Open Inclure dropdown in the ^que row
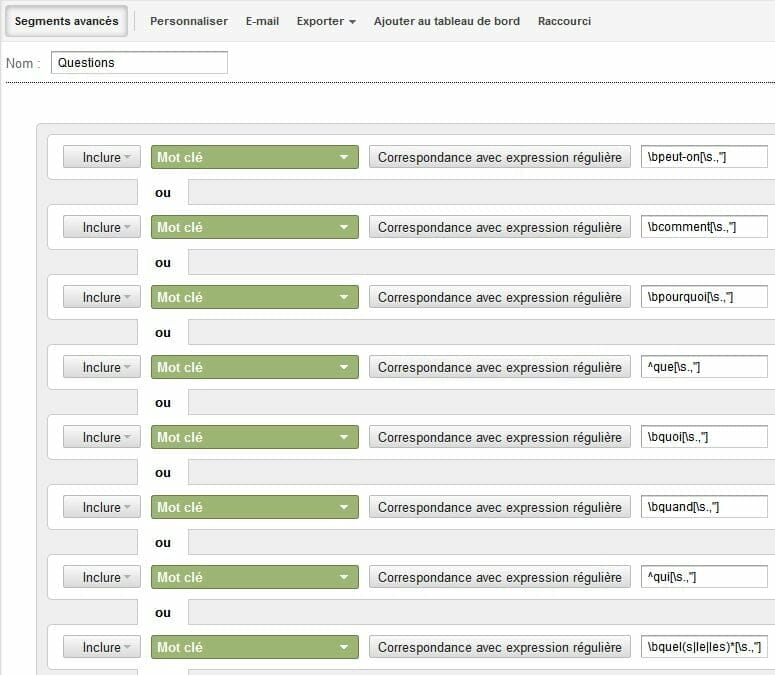775x675 pixels. [101, 367]
